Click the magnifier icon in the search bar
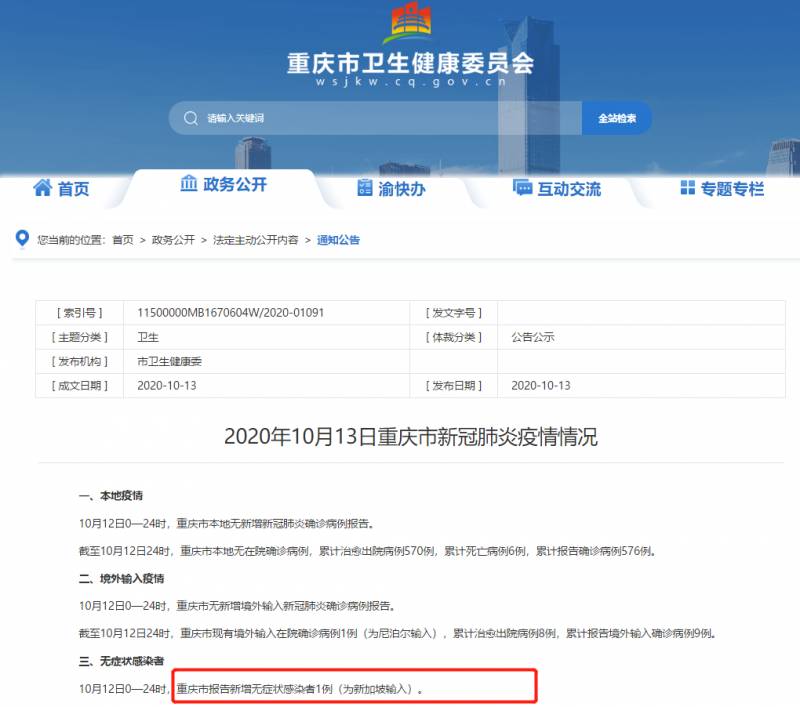The width and height of the screenshot is (800, 707). (187, 118)
